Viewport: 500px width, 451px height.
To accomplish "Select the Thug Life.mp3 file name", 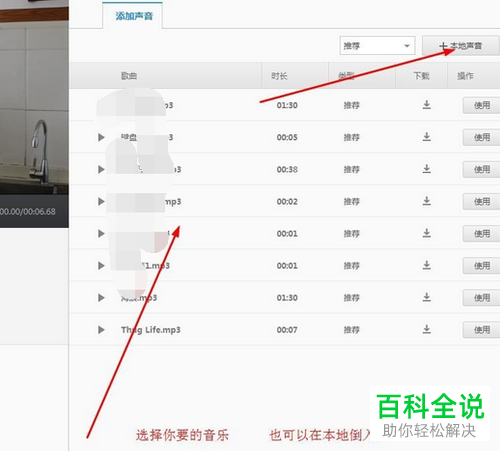I will [151, 330].
